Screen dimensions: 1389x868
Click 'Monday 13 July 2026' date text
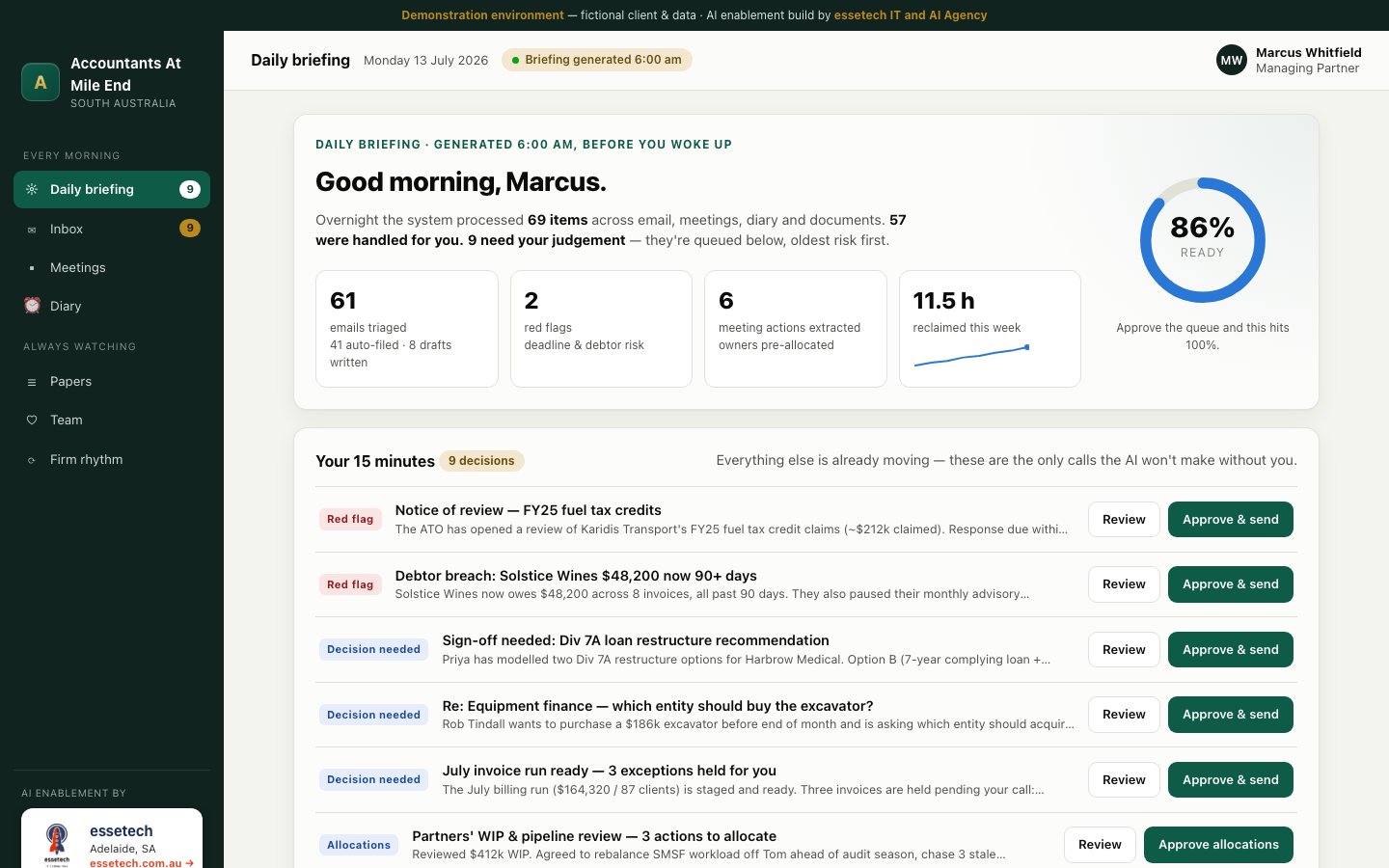pyautogui.click(x=425, y=60)
